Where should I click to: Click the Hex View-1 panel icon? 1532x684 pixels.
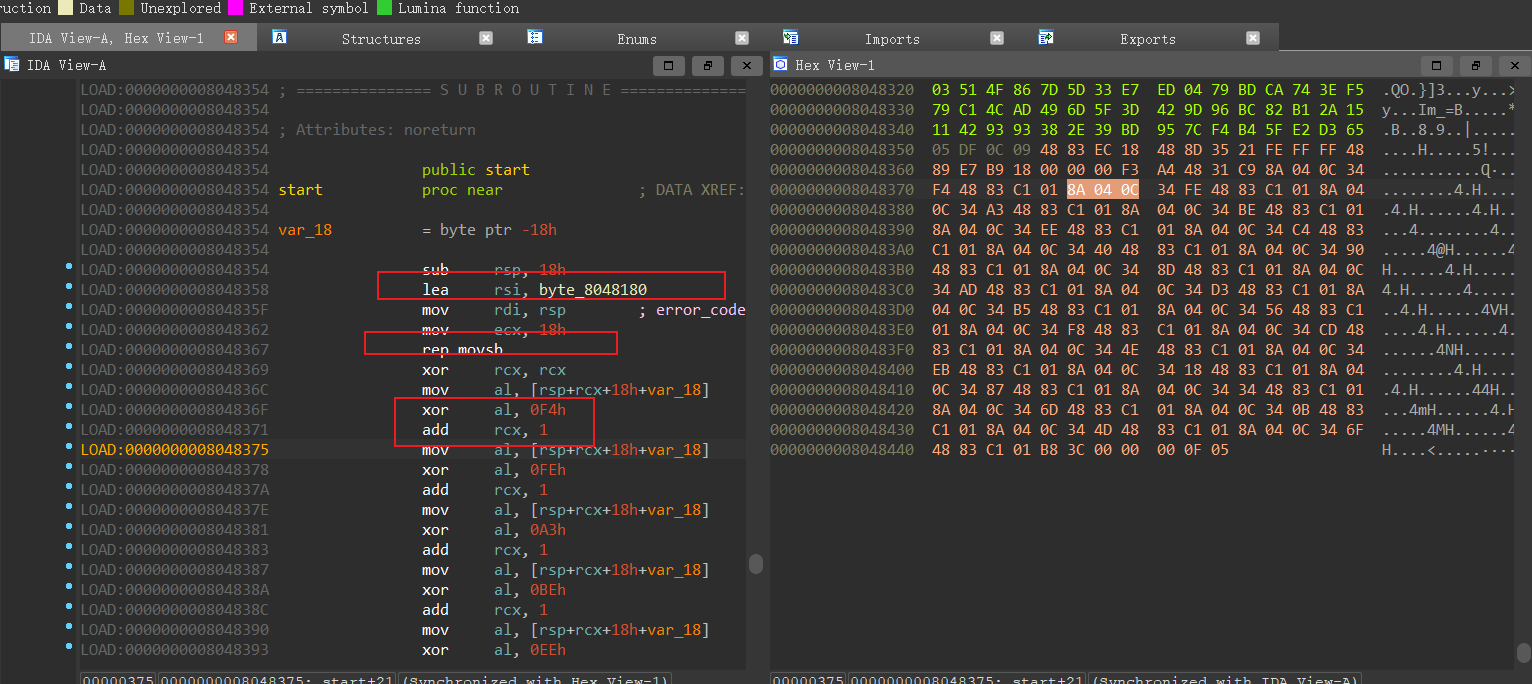click(x=781, y=65)
